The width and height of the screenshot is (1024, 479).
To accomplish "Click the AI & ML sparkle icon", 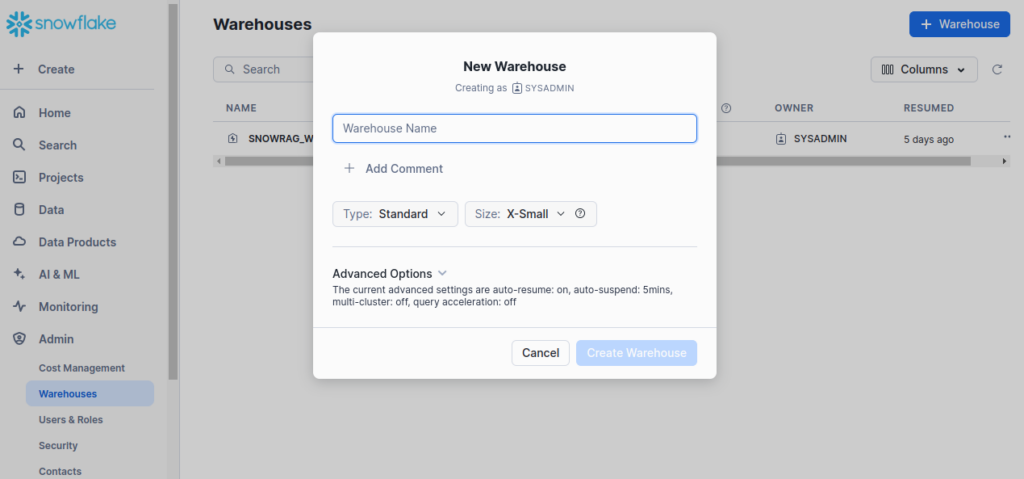I will pyautogui.click(x=19, y=274).
